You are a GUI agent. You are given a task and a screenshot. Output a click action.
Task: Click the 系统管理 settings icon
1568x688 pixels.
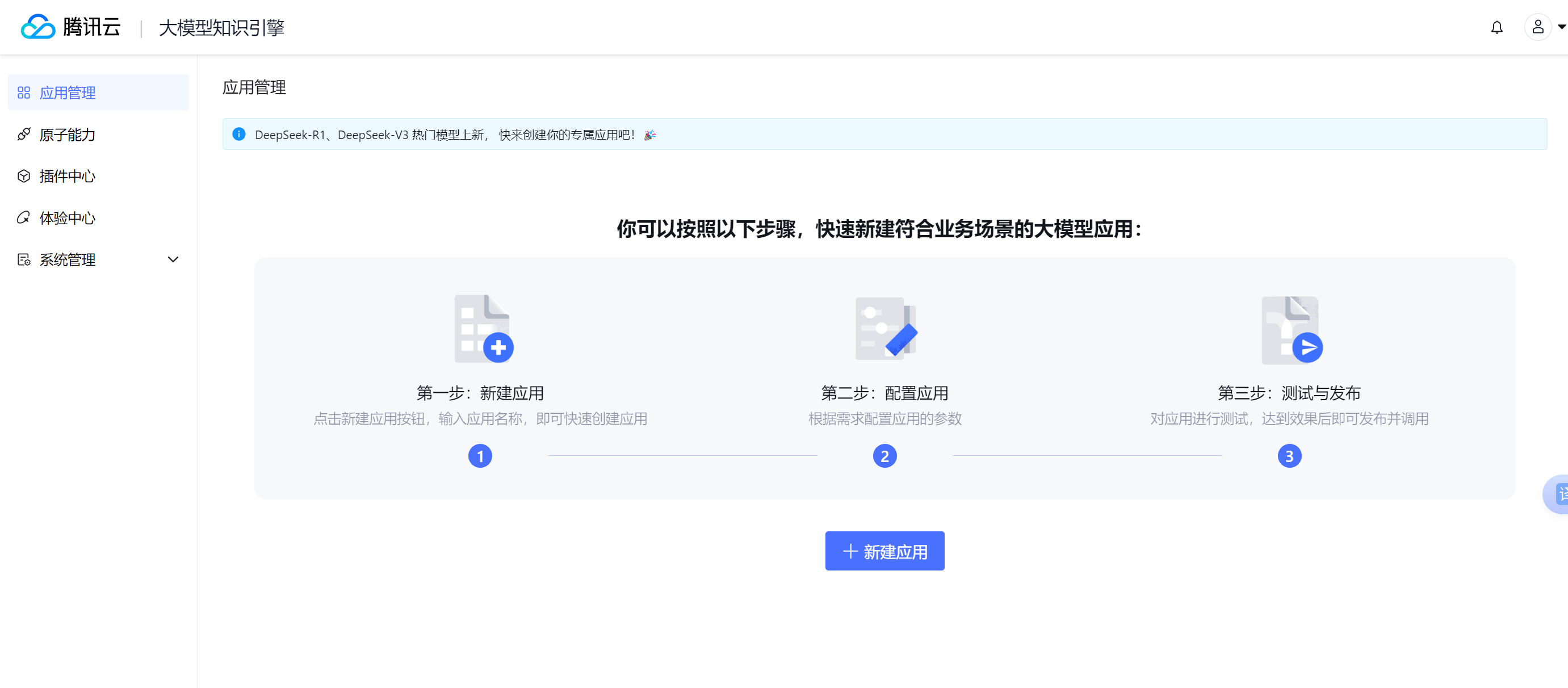[24, 259]
